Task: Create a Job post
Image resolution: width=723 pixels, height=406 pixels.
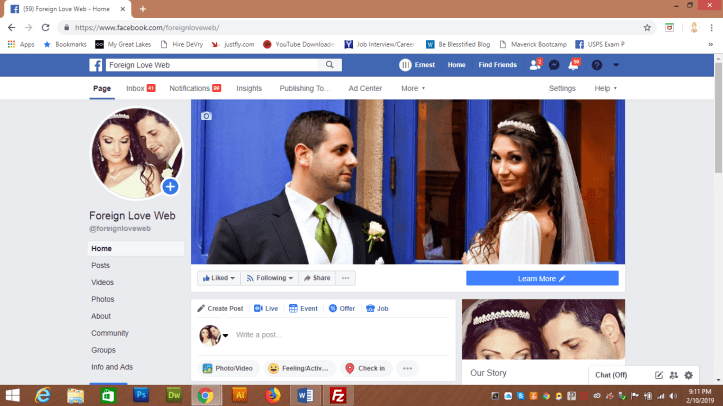Action: [x=377, y=308]
